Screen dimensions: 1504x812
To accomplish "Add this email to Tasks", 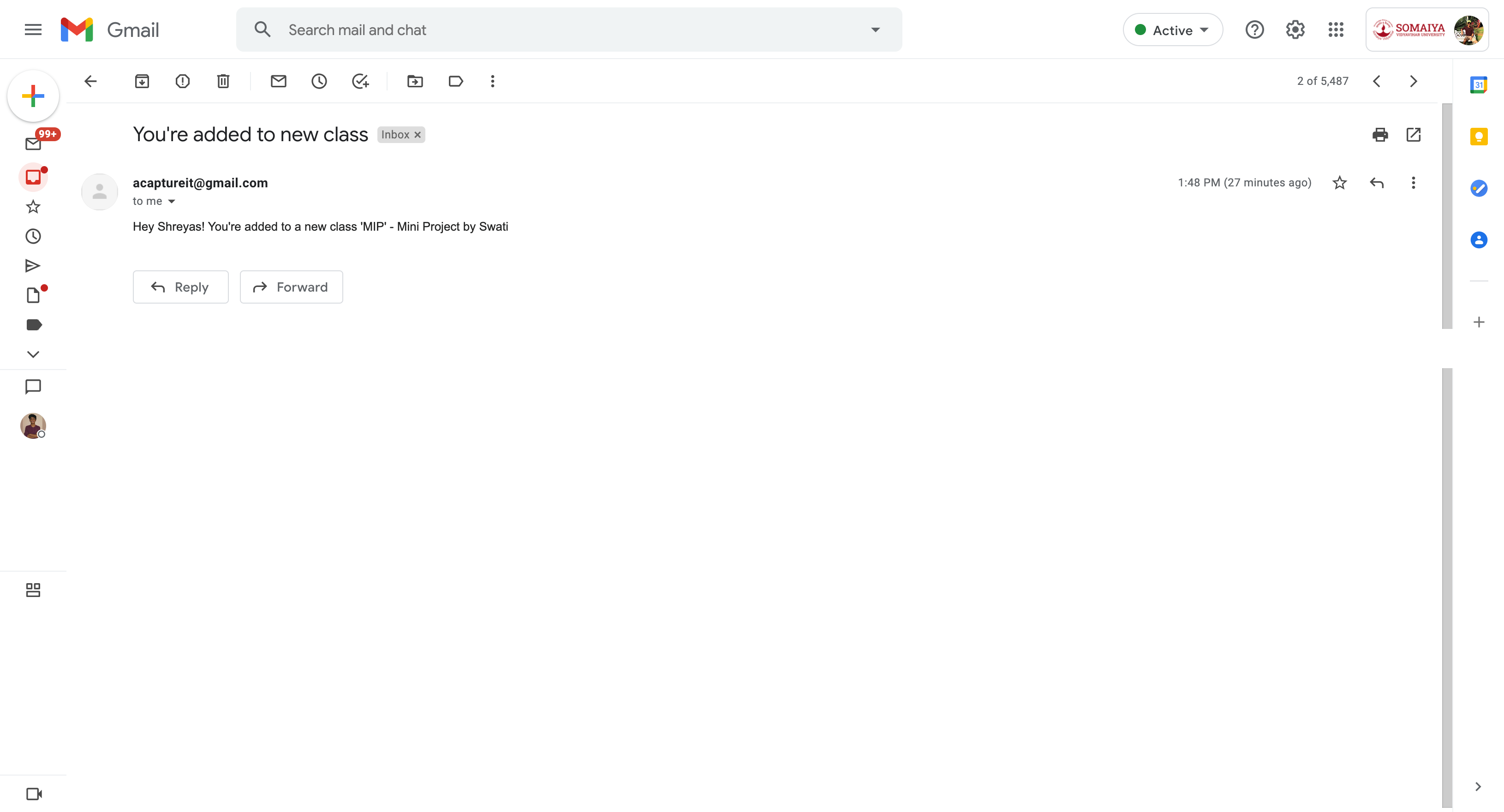I will [360, 81].
